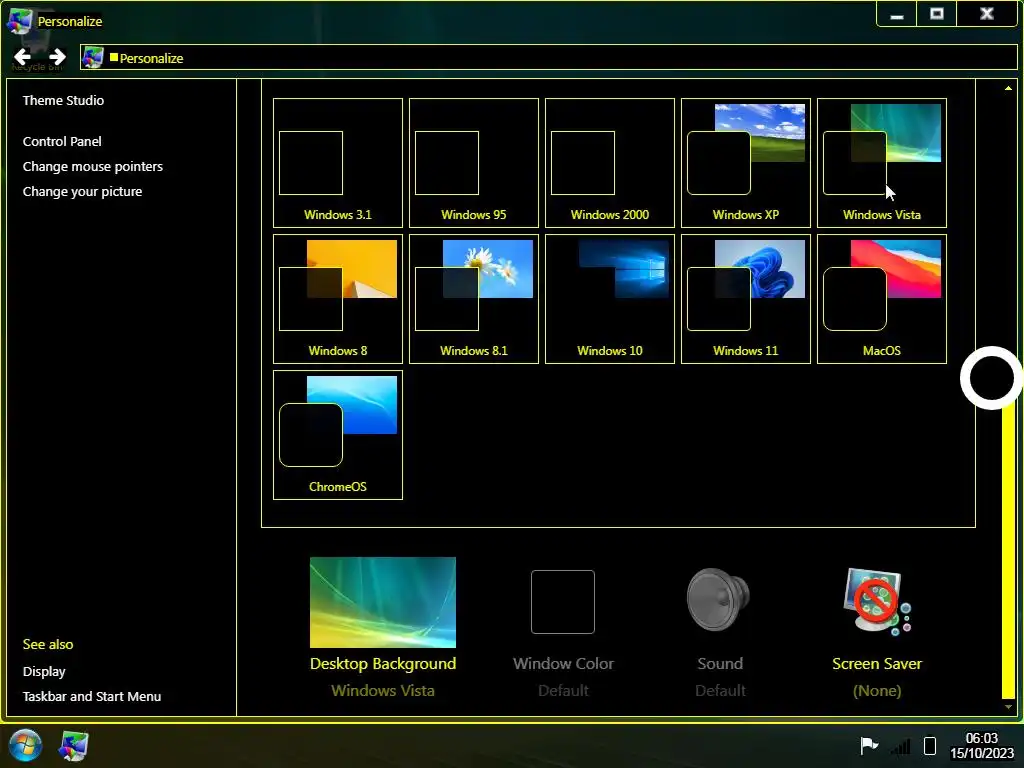Select the Windows 95 theme

pyautogui.click(x=473, y=163)
